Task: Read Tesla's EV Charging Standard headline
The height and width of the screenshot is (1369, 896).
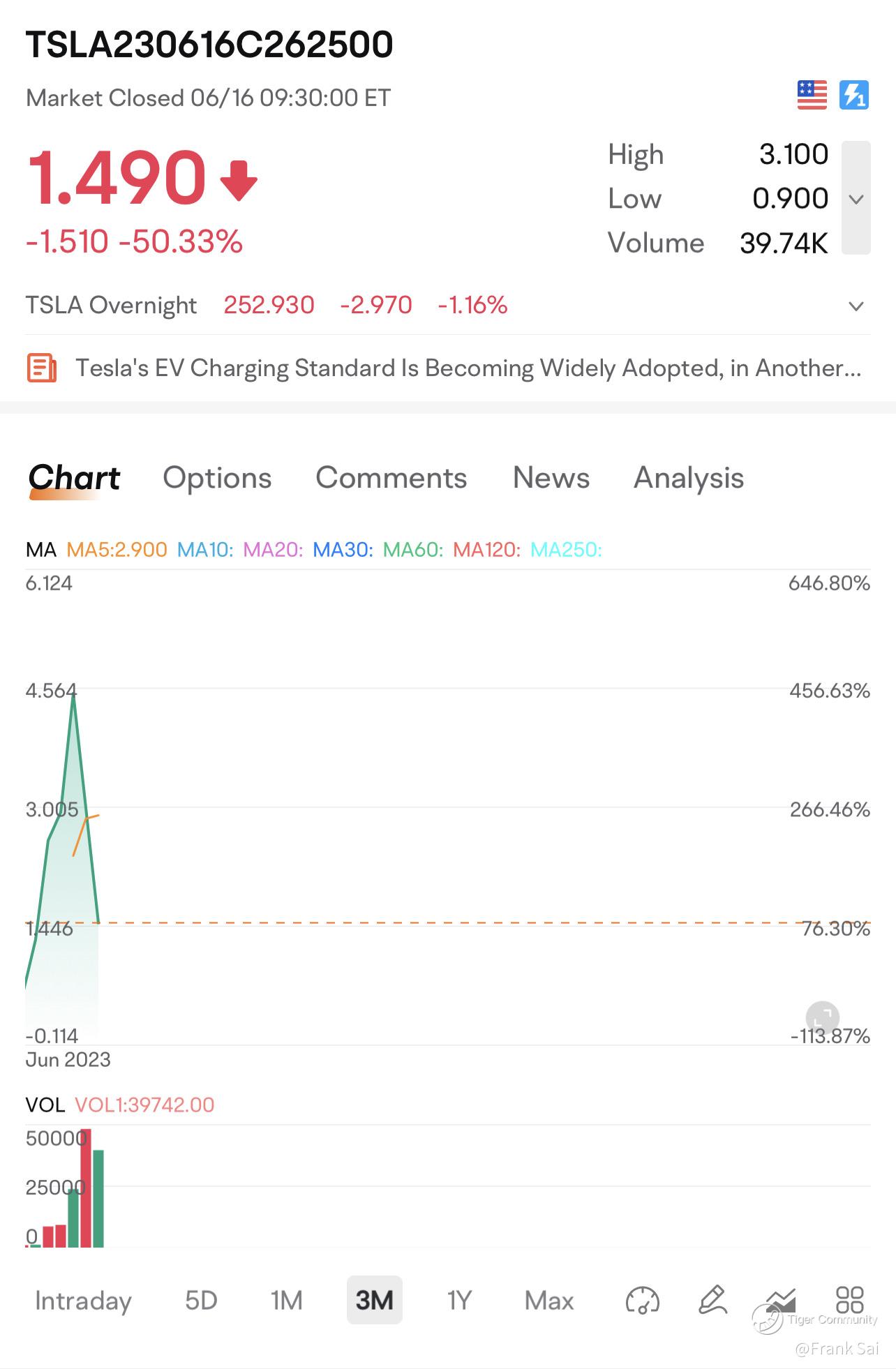Action: point(468,368)
